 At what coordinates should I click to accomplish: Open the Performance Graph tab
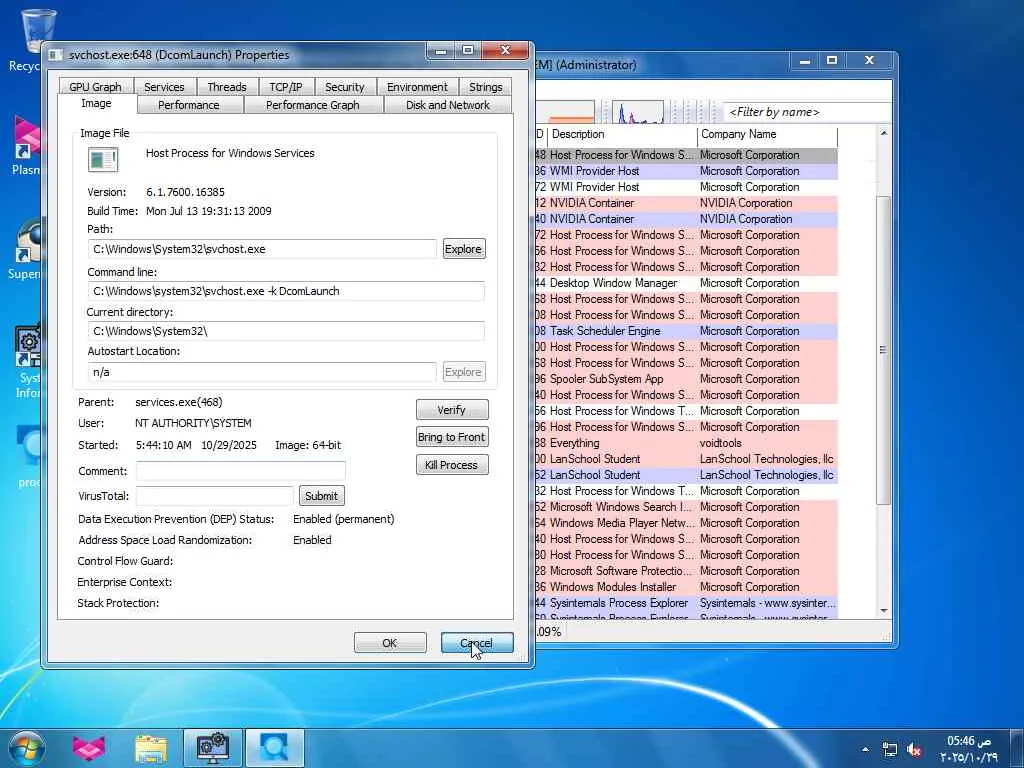(x=313, y=105)
